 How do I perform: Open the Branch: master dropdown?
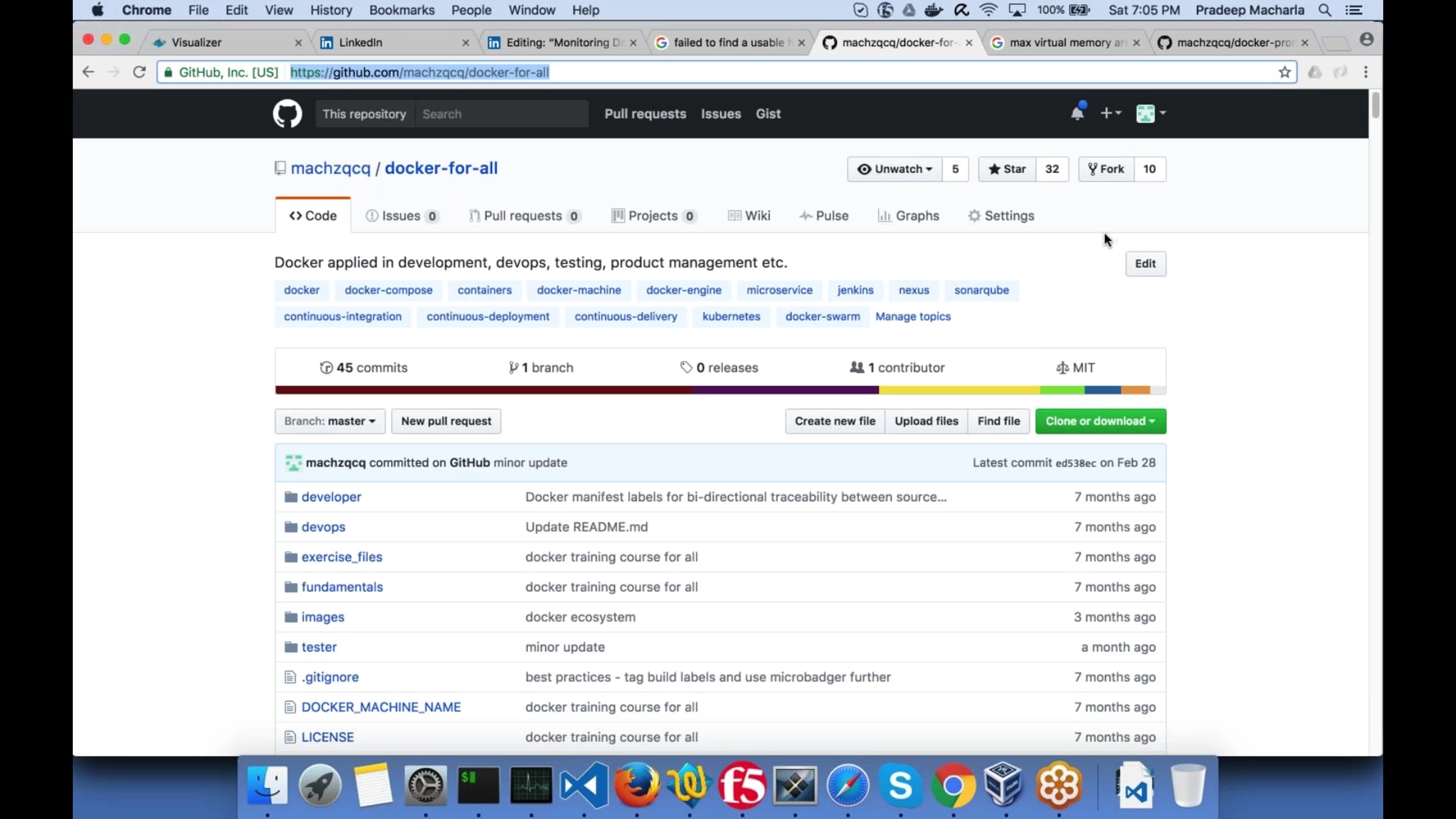click(329, 421)
